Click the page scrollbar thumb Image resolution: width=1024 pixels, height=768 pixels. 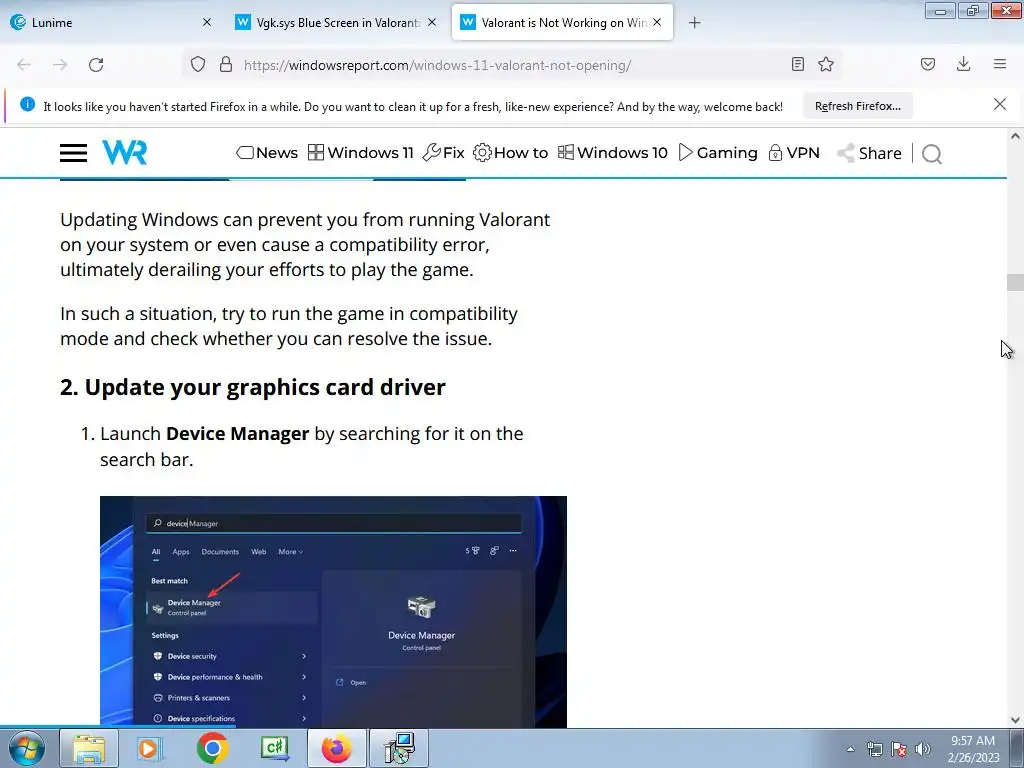[1015, 282]
